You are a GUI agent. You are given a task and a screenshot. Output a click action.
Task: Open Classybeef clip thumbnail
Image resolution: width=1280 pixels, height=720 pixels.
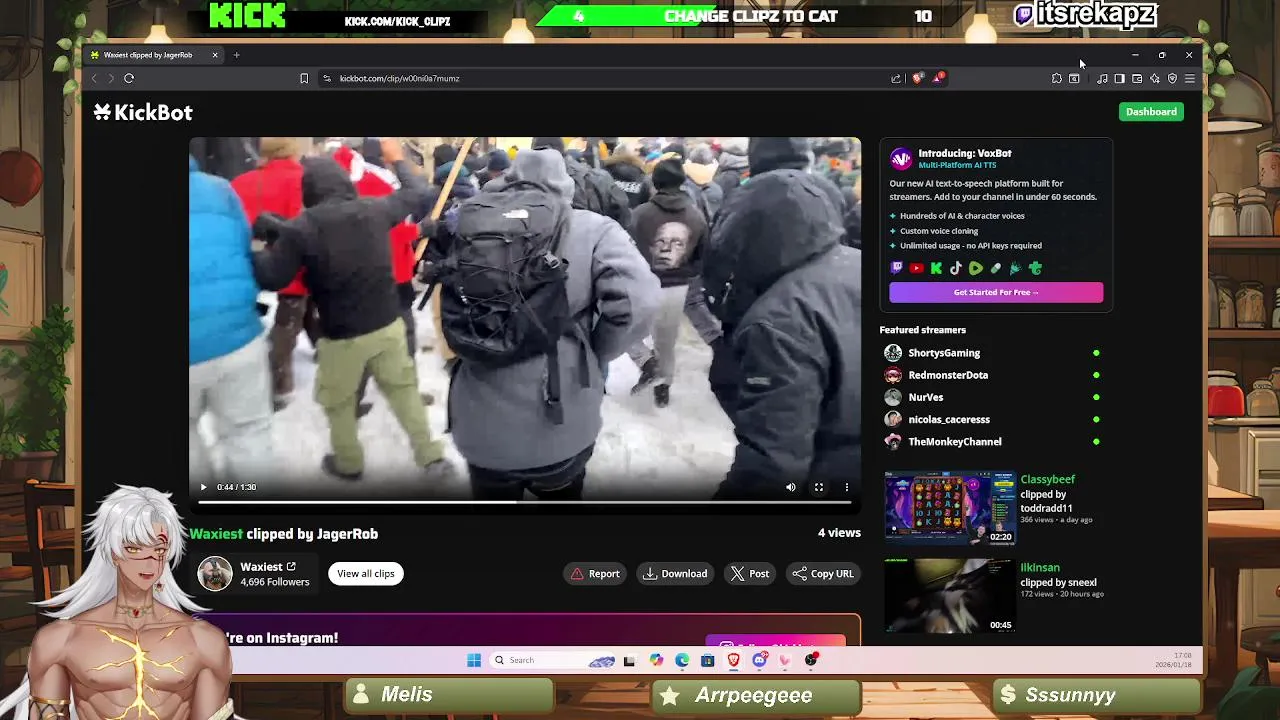pos(950,508)
